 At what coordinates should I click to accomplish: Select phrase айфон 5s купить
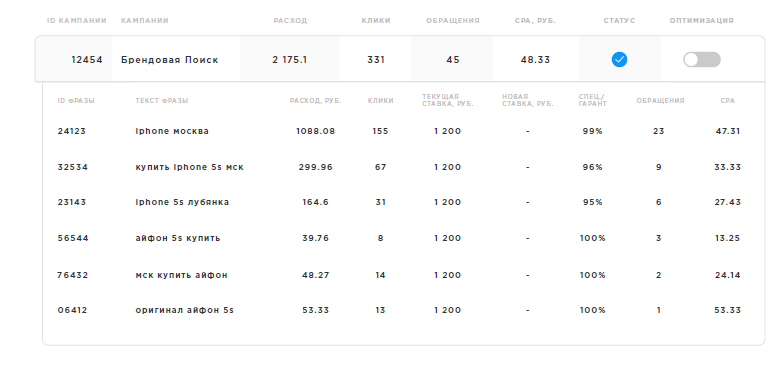(x=177, y=239)
